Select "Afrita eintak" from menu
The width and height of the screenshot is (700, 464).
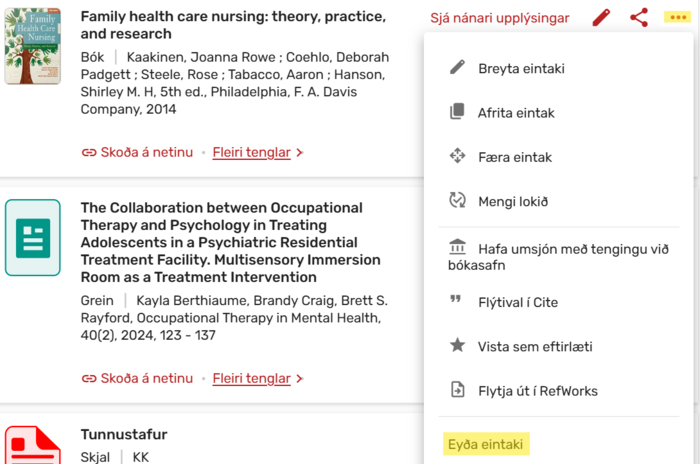point(515,113)
